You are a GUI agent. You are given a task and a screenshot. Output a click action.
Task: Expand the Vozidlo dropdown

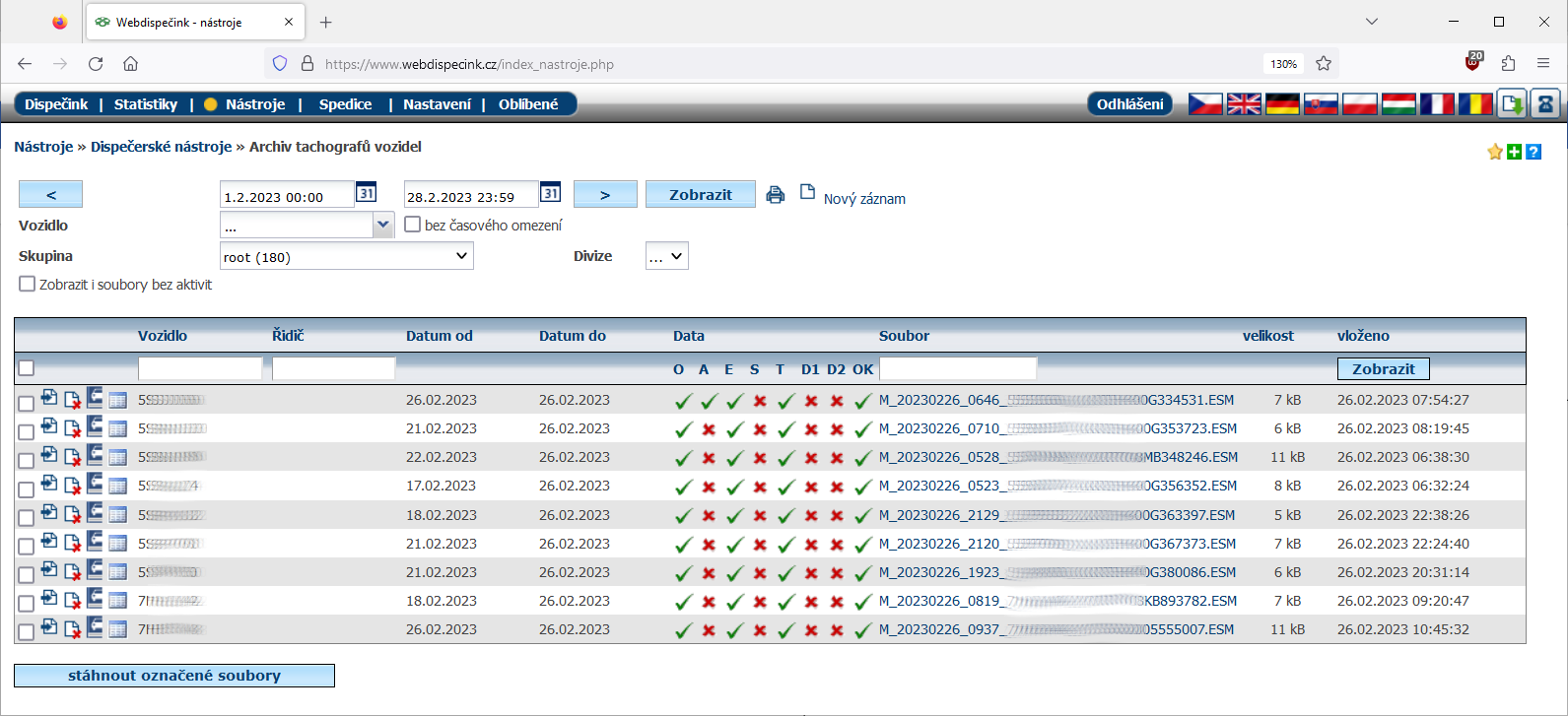(x=383, y=226)
